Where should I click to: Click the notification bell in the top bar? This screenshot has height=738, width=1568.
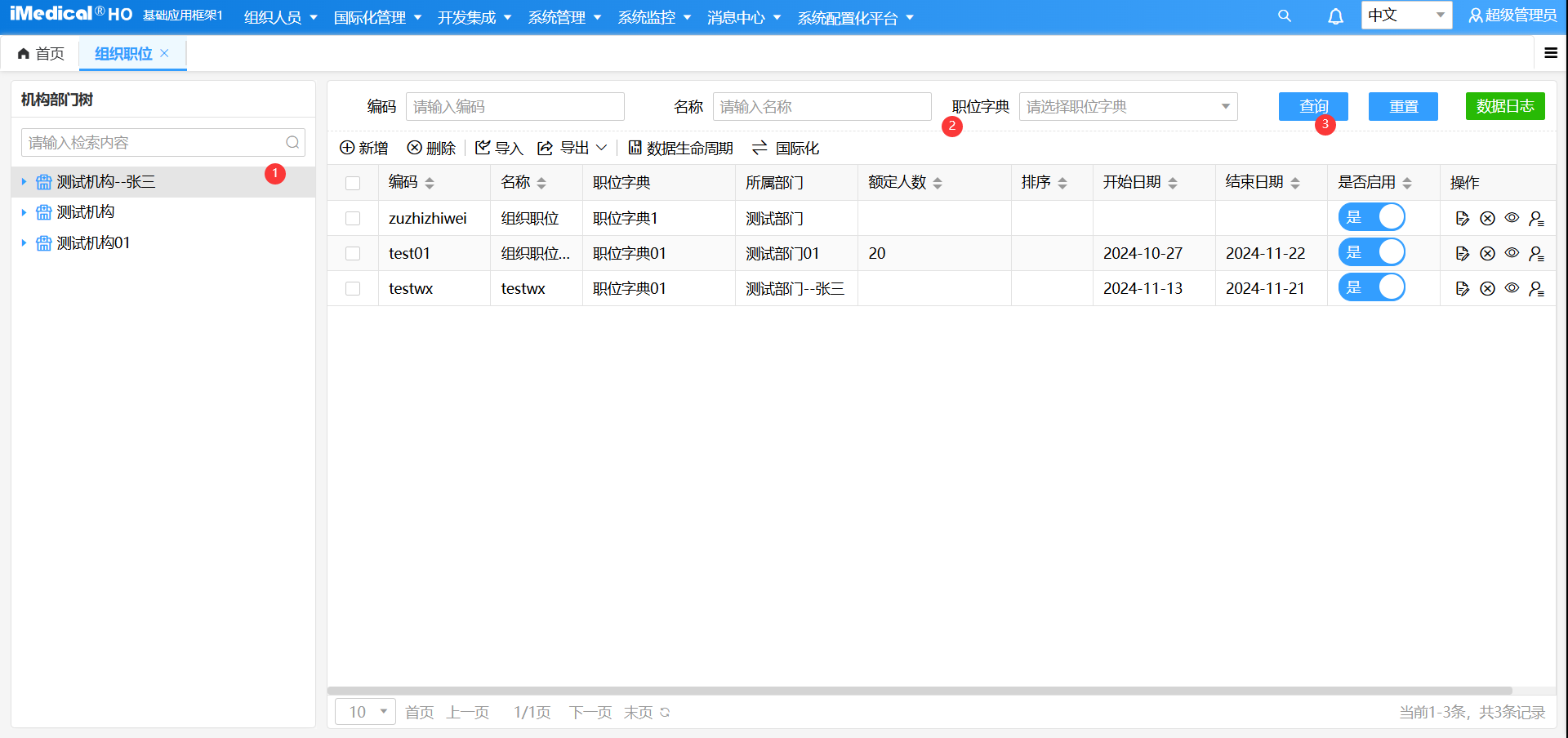click(1335, 16)
